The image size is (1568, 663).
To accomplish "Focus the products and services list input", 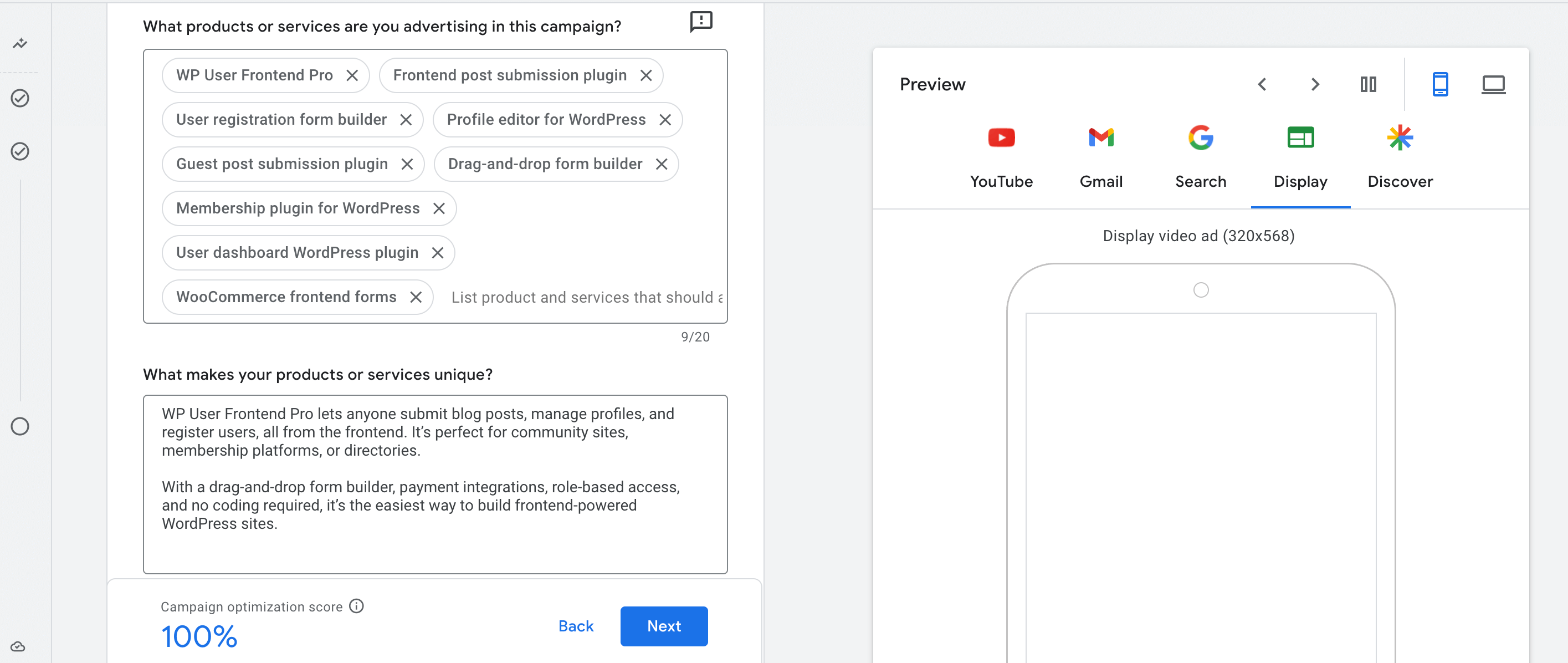I will click(587, 298).
